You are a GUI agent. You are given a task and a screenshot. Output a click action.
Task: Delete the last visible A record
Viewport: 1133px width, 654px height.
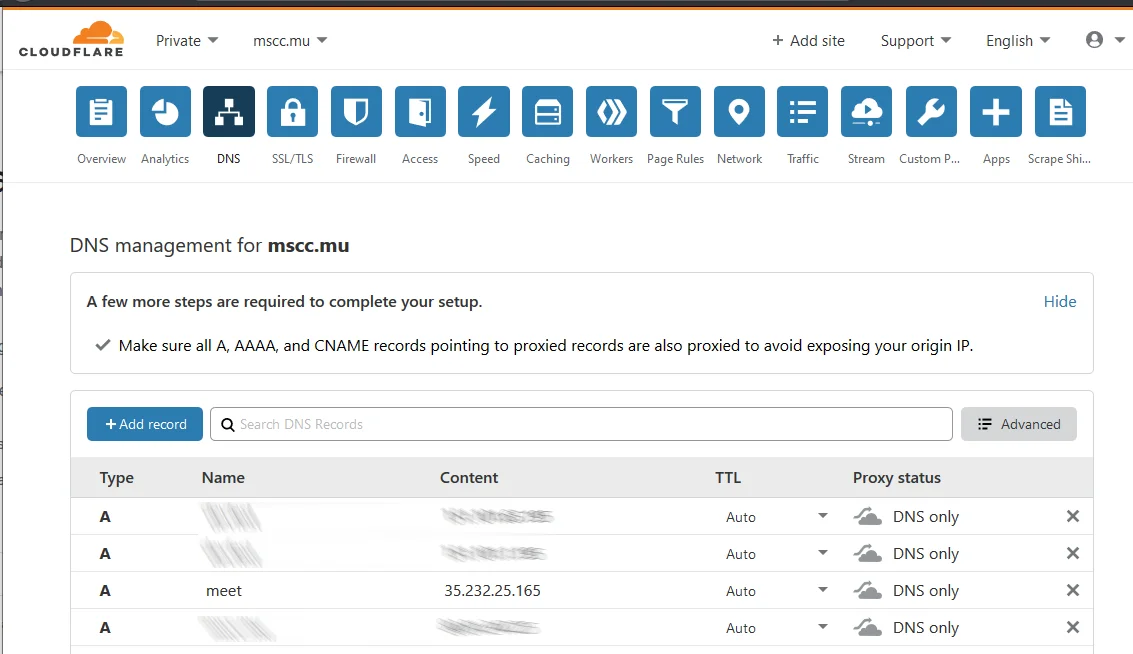tap(1073, 627)
